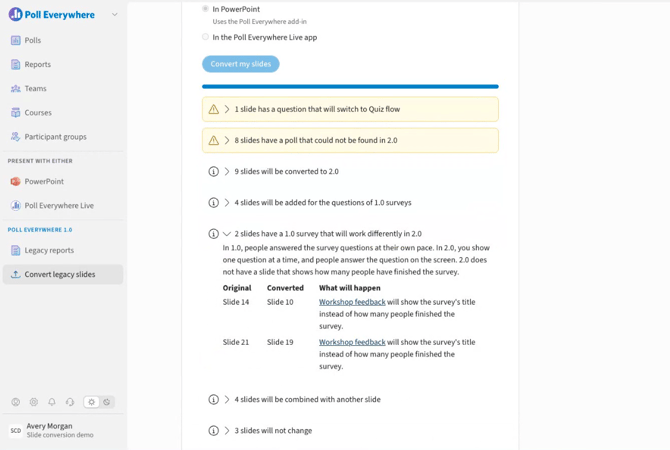Click the Slide 14 cell

coord(236,302)
